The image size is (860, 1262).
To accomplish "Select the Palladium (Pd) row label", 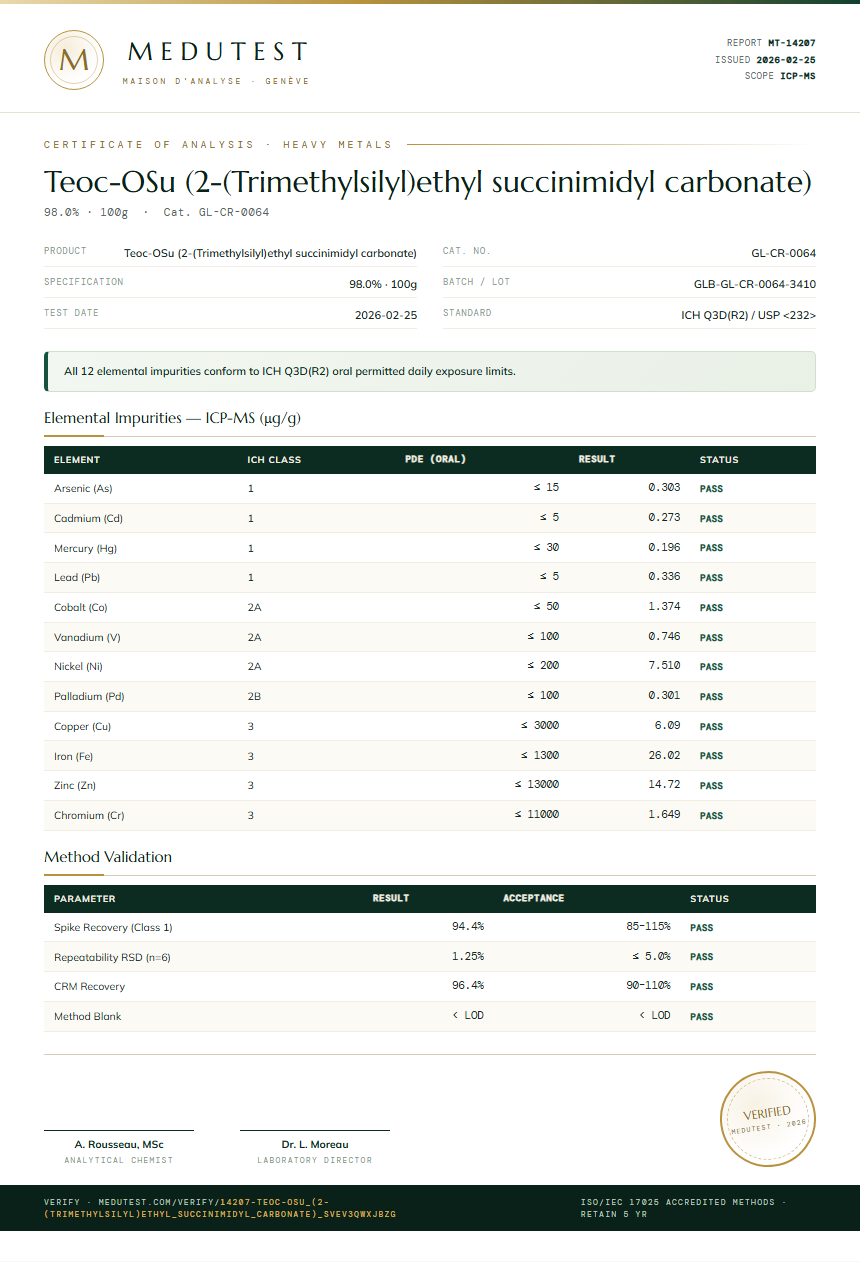I will pos(89,697).
